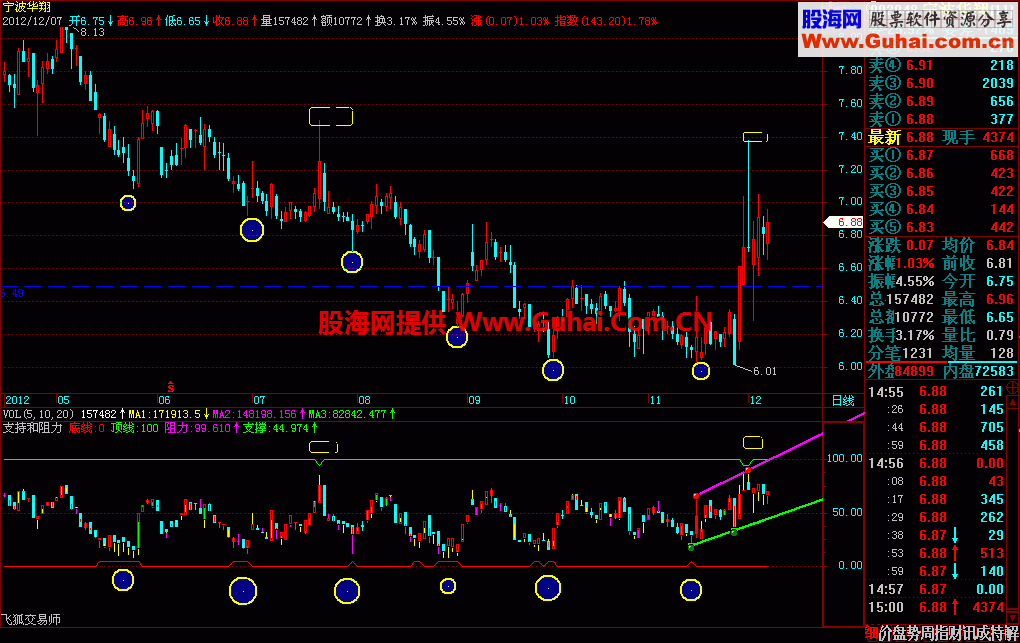Viewport: 1020px width, 643px height.
Task: Click the 6.88 current price tag on axis
Action: (x=844, y=222)
